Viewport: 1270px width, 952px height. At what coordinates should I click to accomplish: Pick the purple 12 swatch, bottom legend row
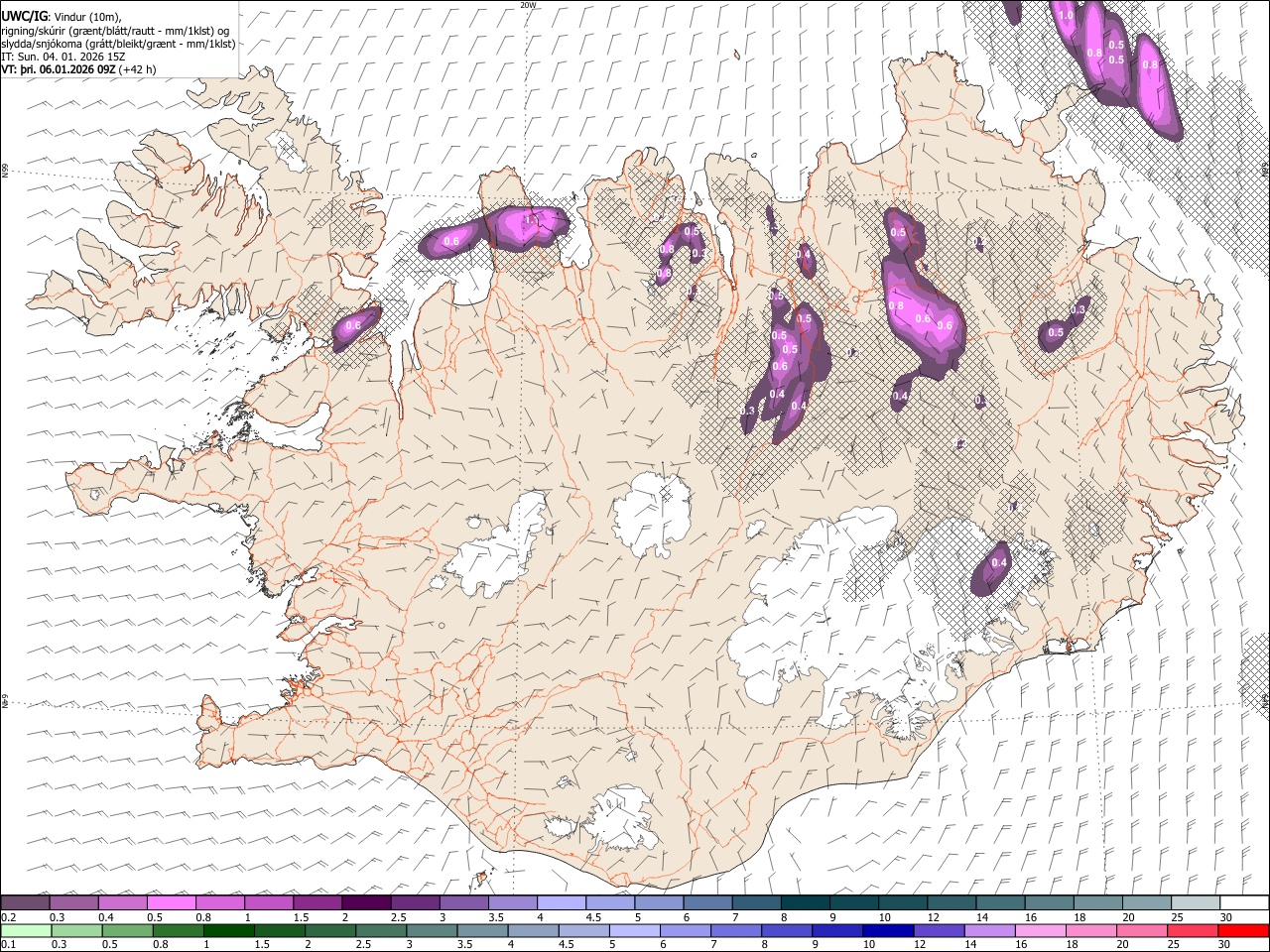point(939,930)
